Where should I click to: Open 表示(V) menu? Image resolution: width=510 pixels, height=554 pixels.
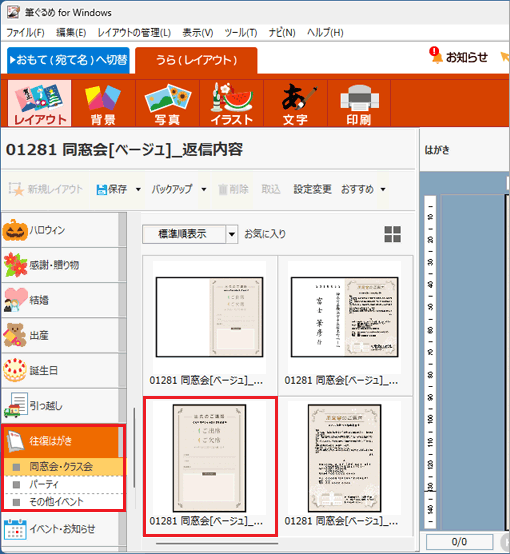[x=198, y=33]
